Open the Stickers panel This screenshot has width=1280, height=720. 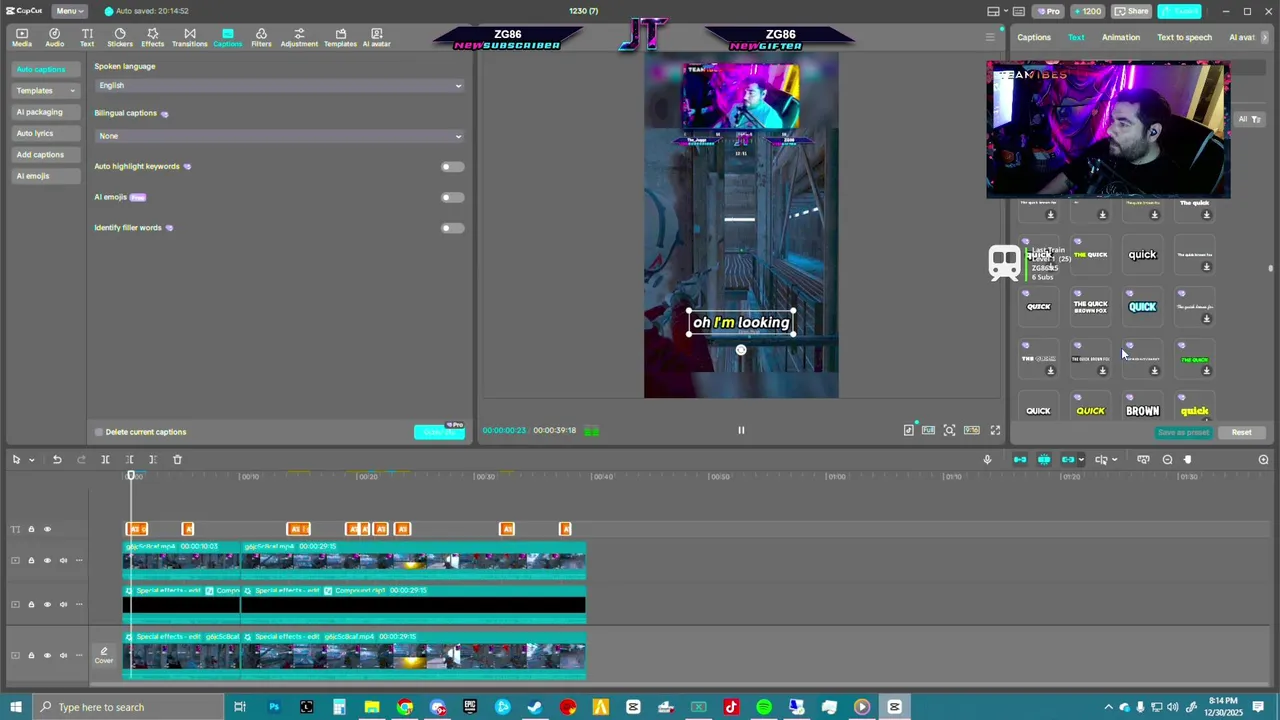point(120,38)
